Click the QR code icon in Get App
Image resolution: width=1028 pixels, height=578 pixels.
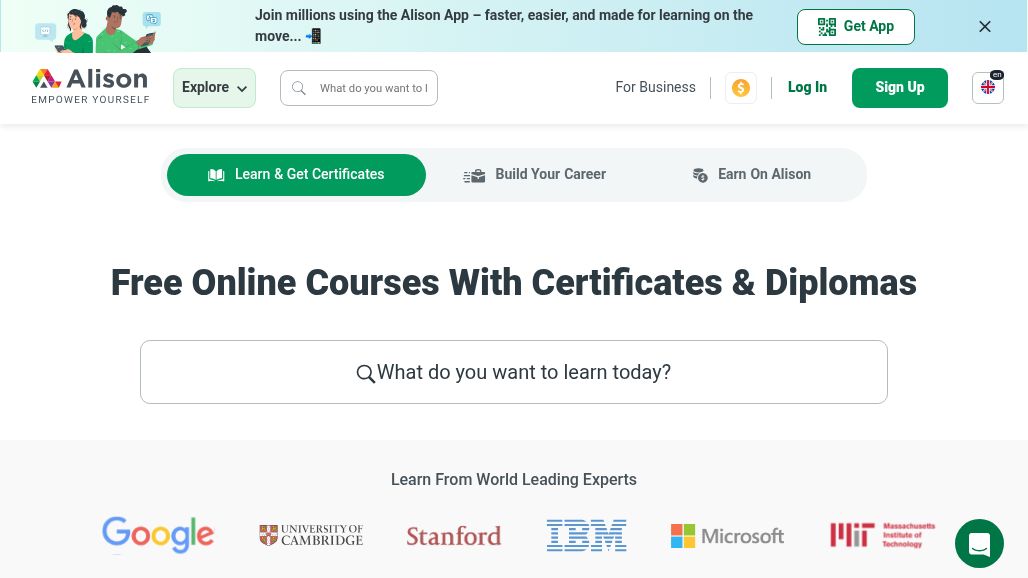click(x=827, y=27)
